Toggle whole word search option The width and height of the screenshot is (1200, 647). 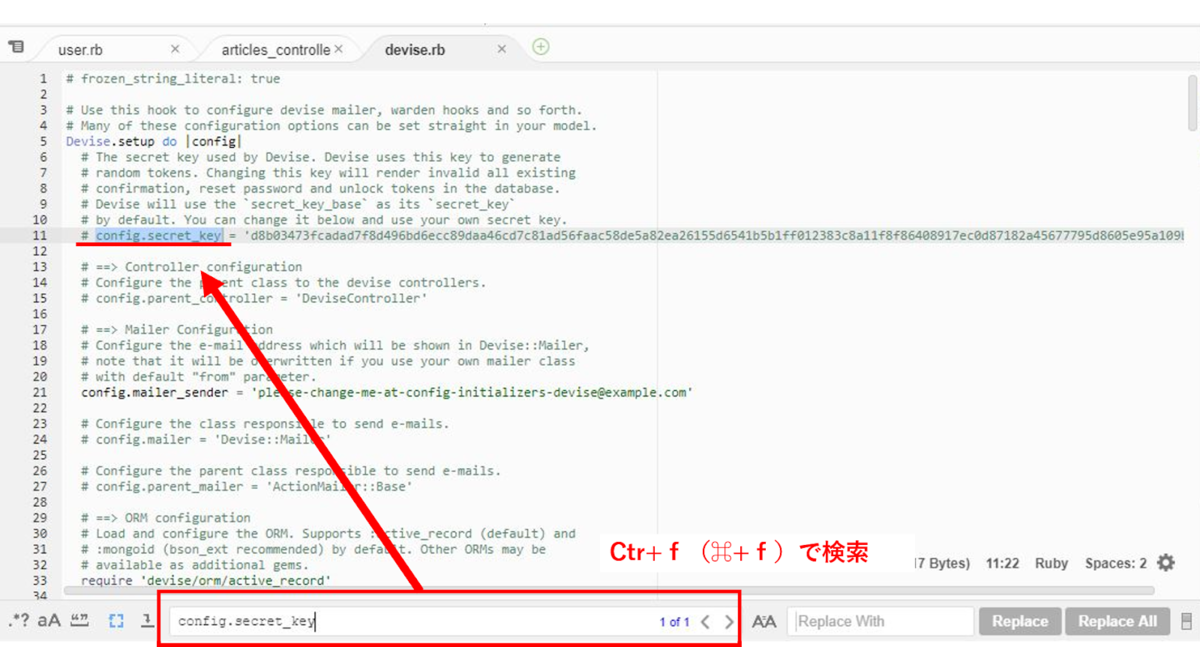click(x=80, y=620)
